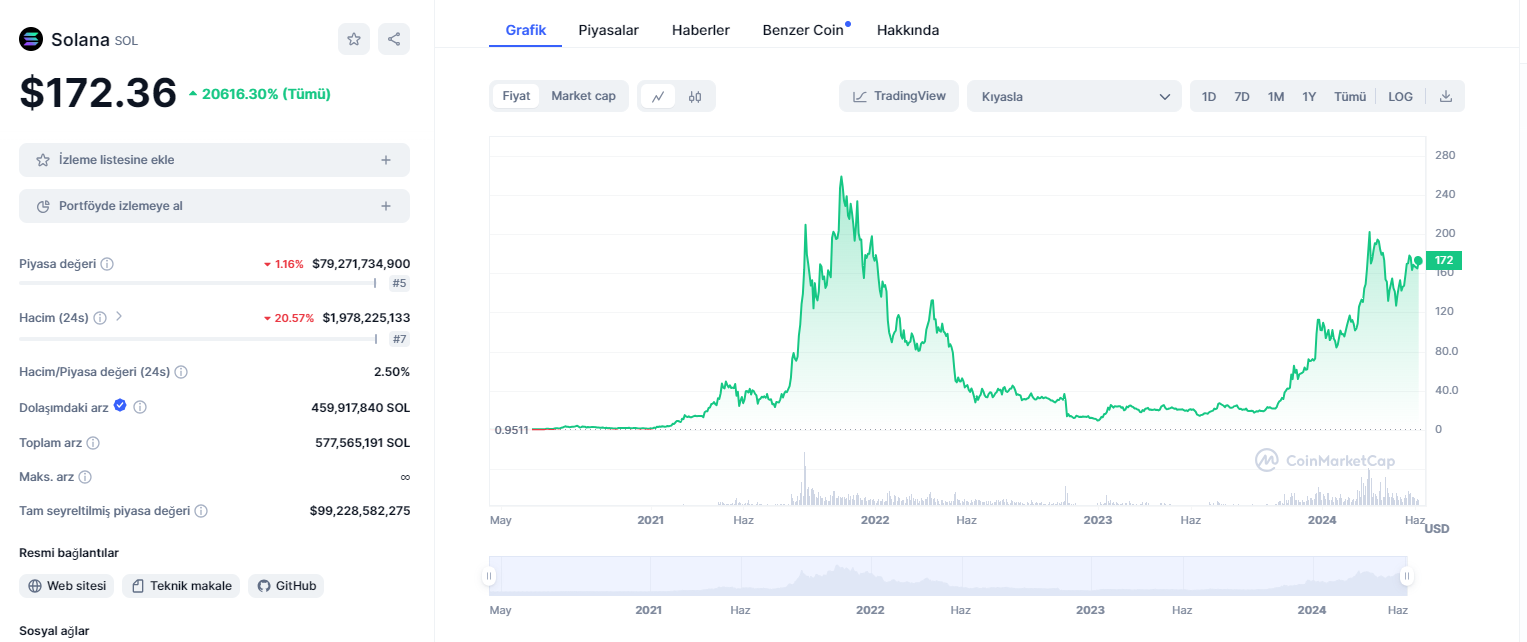Download chart data icon
1527x642 pixels.
(x=1445, y=96)
